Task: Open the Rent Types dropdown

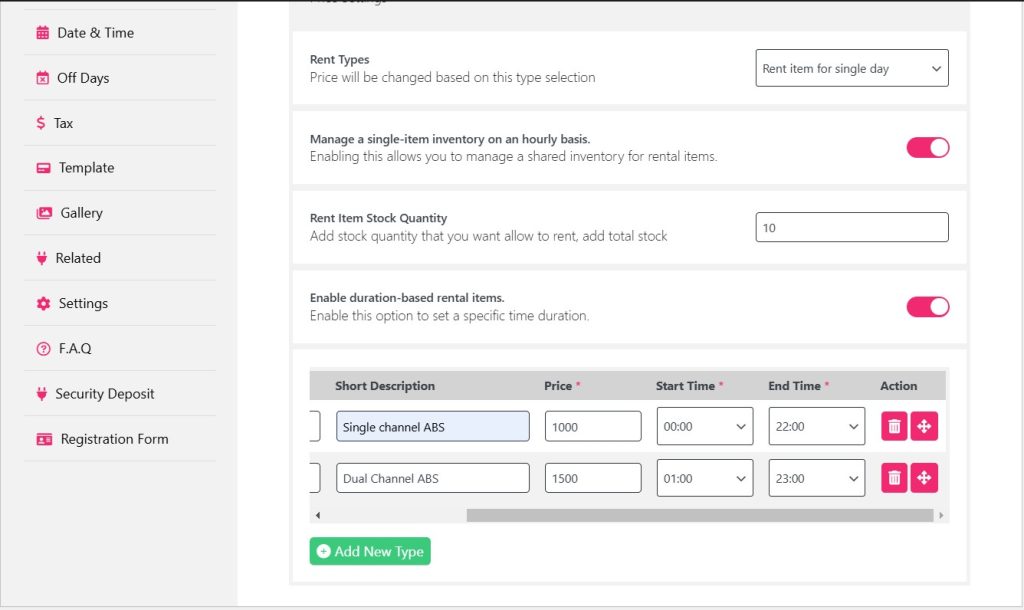Action: point(851,69)
